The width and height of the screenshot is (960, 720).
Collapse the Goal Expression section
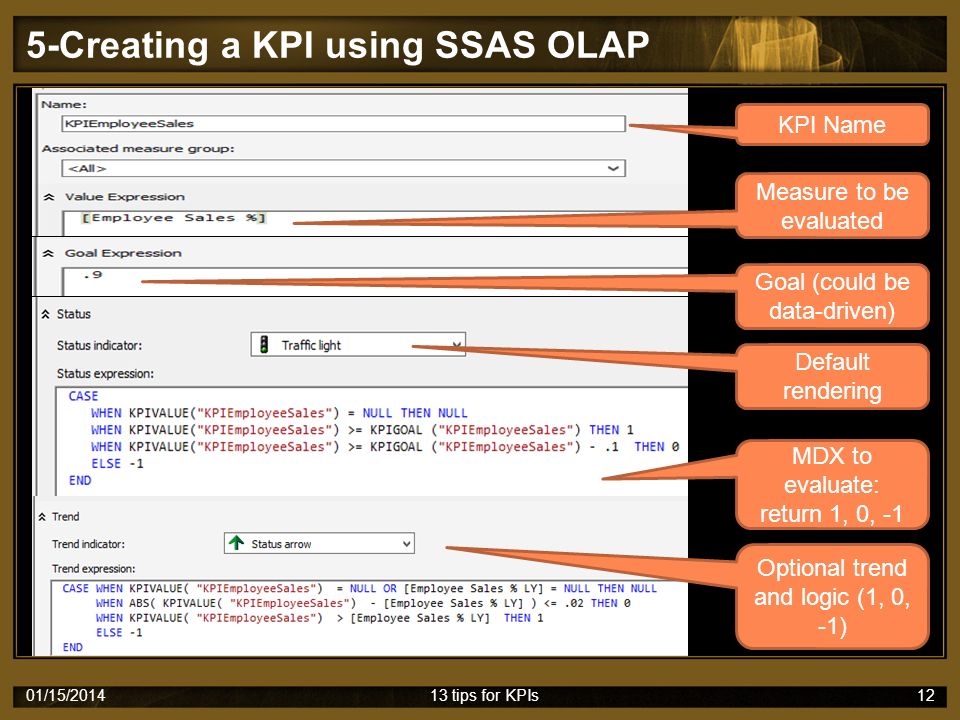coord(48,253)
